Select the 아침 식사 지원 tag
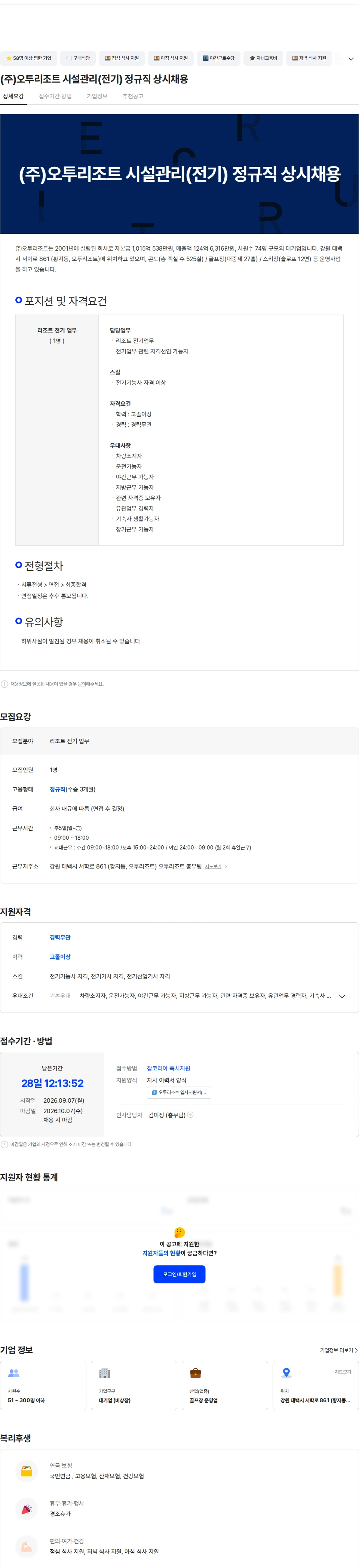This screenshot has height=1568, width=359. tap(171, 58)
